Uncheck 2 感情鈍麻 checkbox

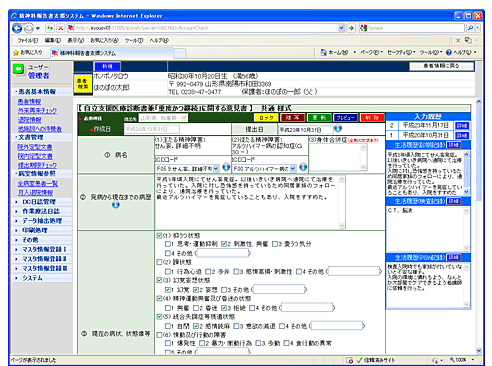[196, 326]
